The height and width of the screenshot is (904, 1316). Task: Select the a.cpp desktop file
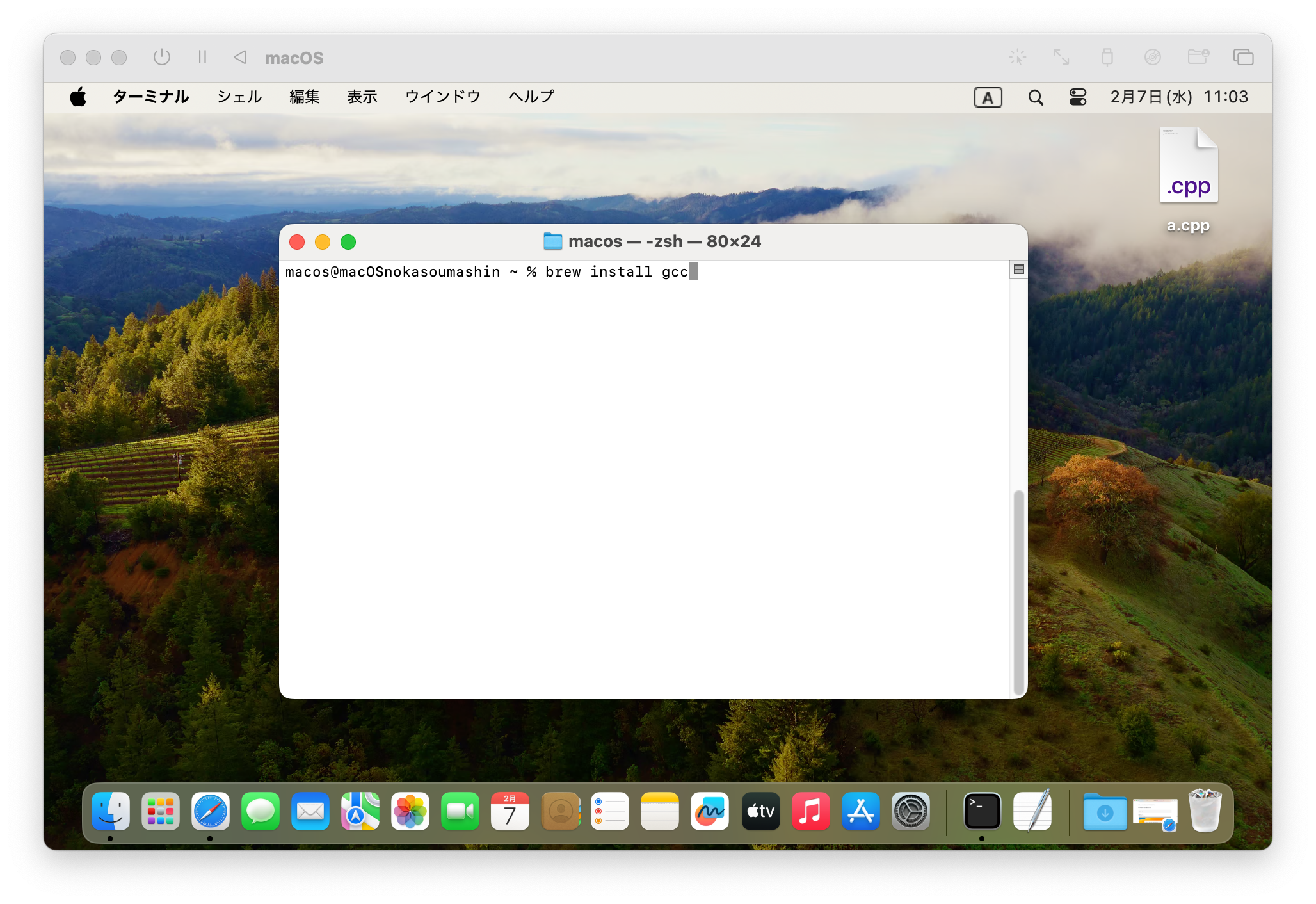(1188, 179)
